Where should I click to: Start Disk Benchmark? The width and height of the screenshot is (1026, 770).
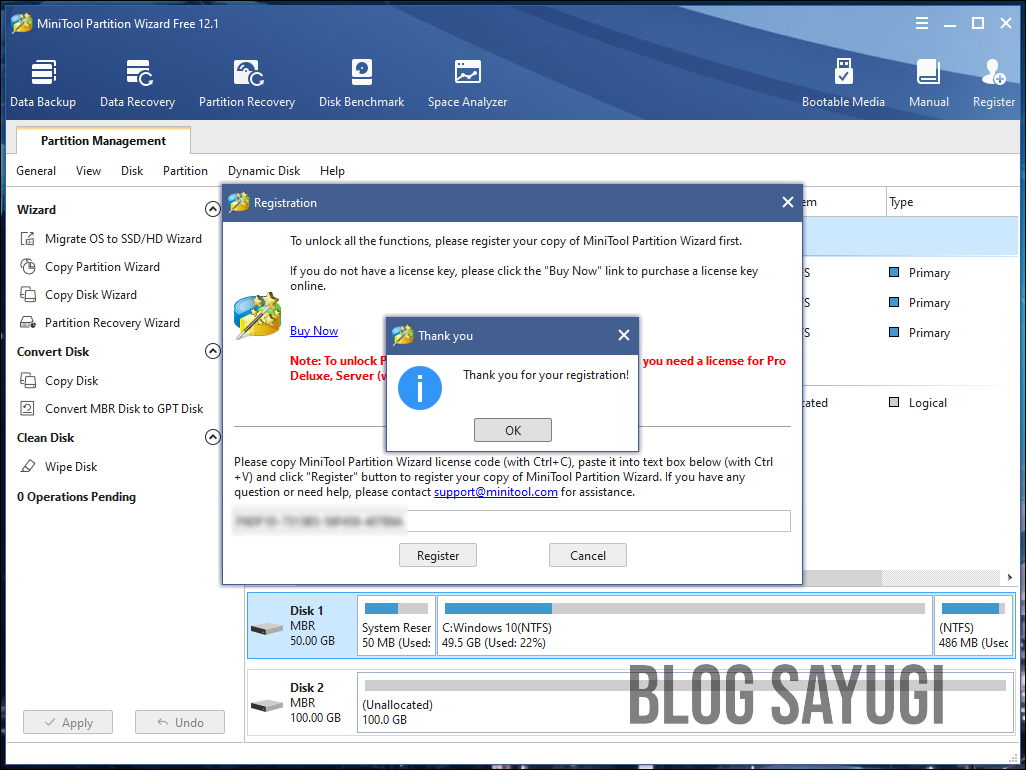(361, 80)
